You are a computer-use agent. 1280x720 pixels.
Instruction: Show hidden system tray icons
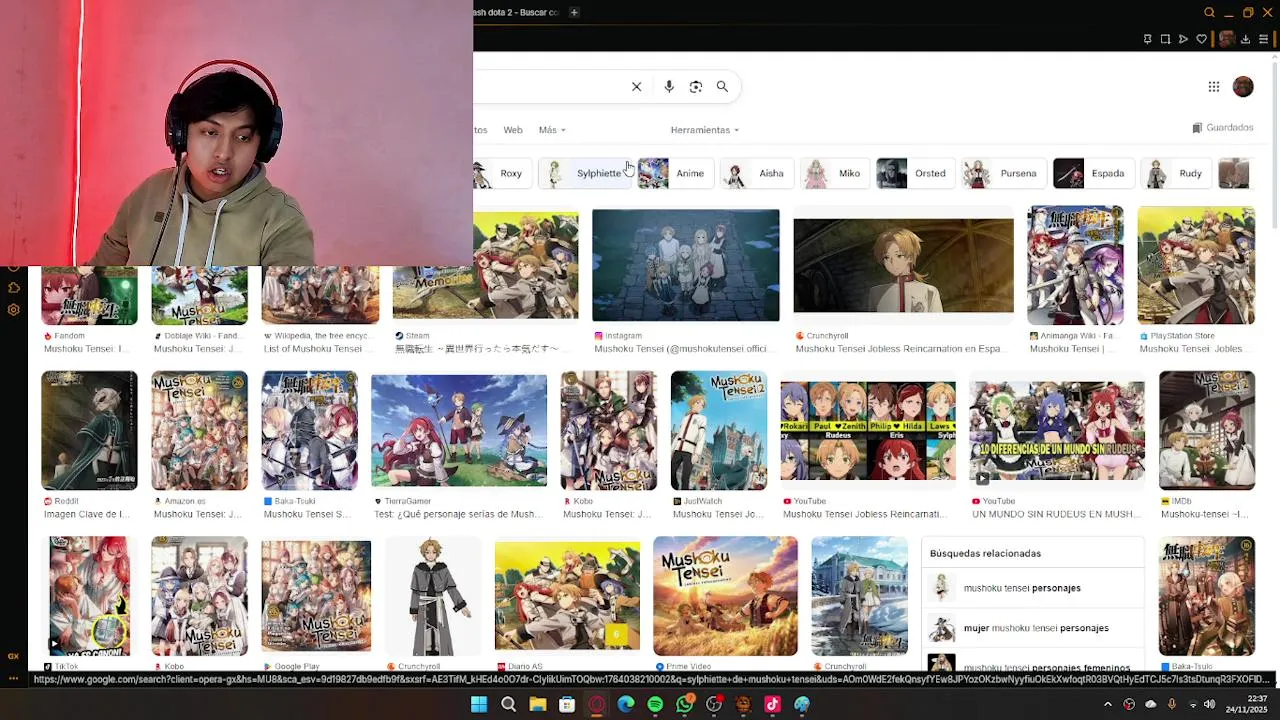coord(1107,704)
